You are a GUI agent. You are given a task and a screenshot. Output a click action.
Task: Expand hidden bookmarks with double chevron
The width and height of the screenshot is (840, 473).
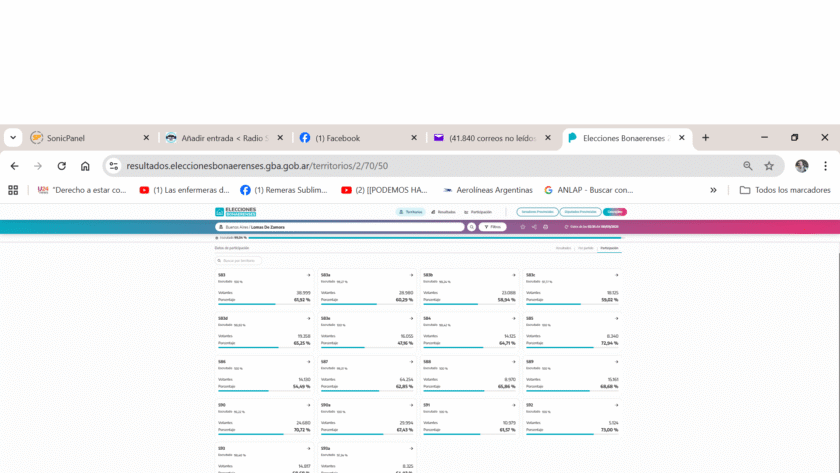[713, 190]
